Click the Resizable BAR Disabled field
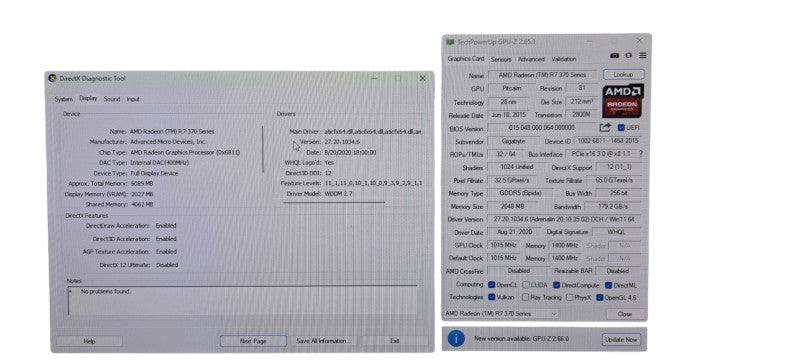The image size is (800, 360). pos(618,271)
